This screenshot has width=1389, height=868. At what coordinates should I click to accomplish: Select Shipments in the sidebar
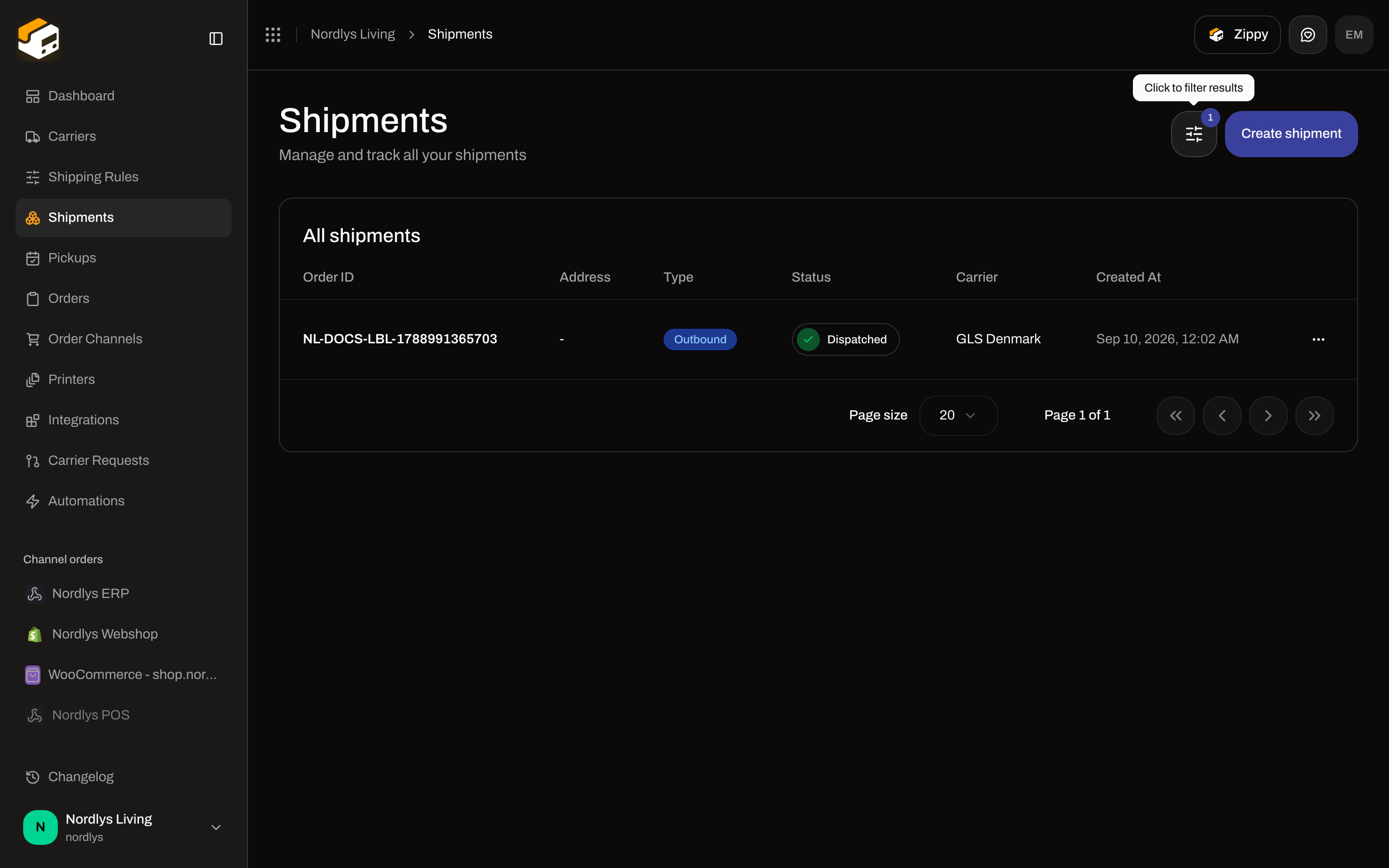point(123,217)
